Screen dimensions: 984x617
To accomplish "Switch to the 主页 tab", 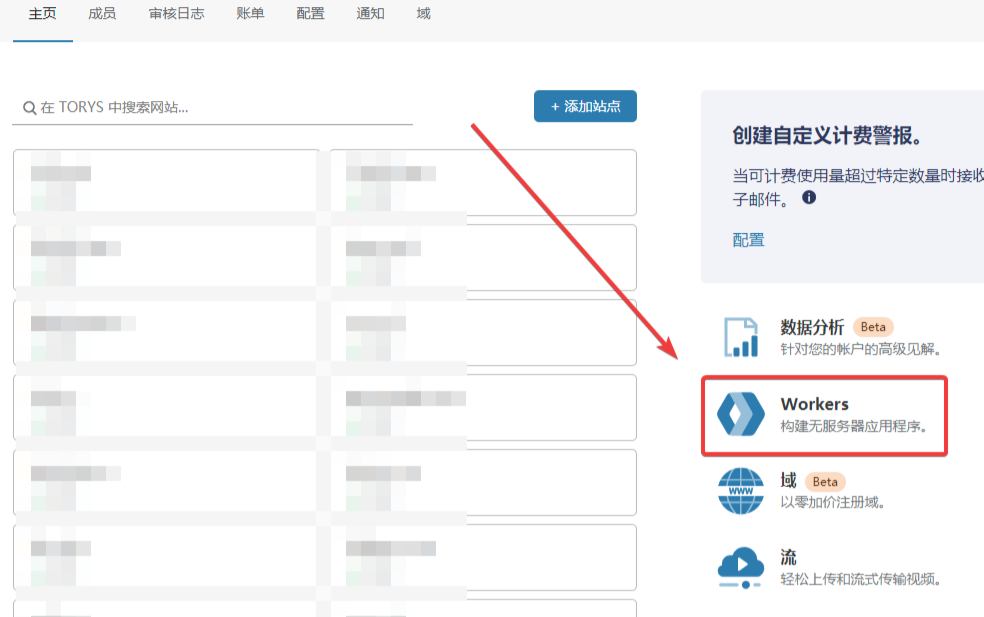I will 43,14.
